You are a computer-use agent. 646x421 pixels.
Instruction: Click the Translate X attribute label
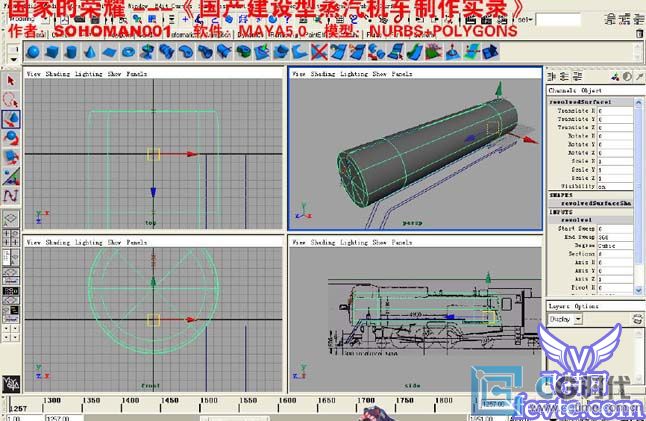[576, 111]
